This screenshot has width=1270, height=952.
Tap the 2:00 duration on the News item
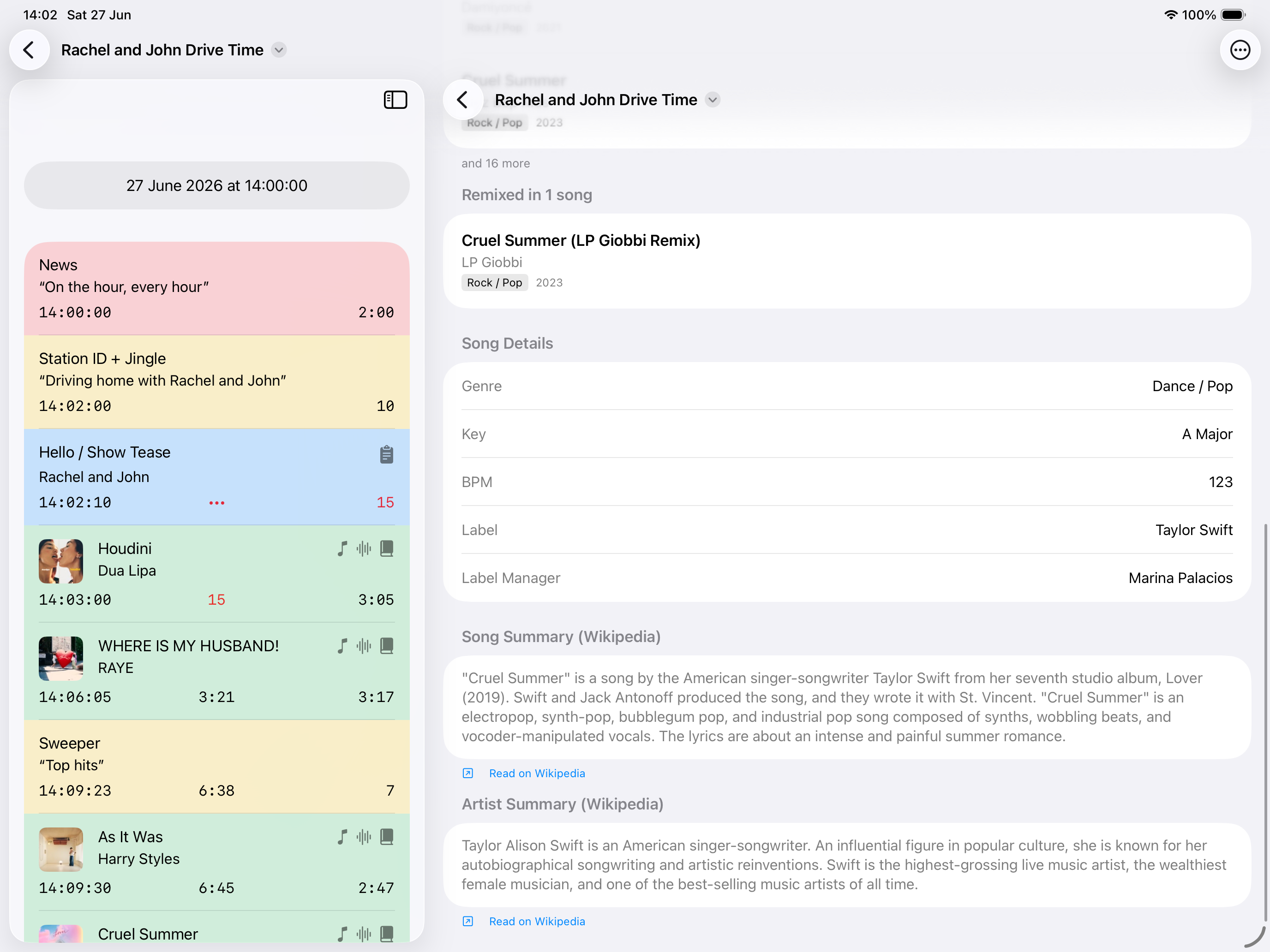pos(376,312)
